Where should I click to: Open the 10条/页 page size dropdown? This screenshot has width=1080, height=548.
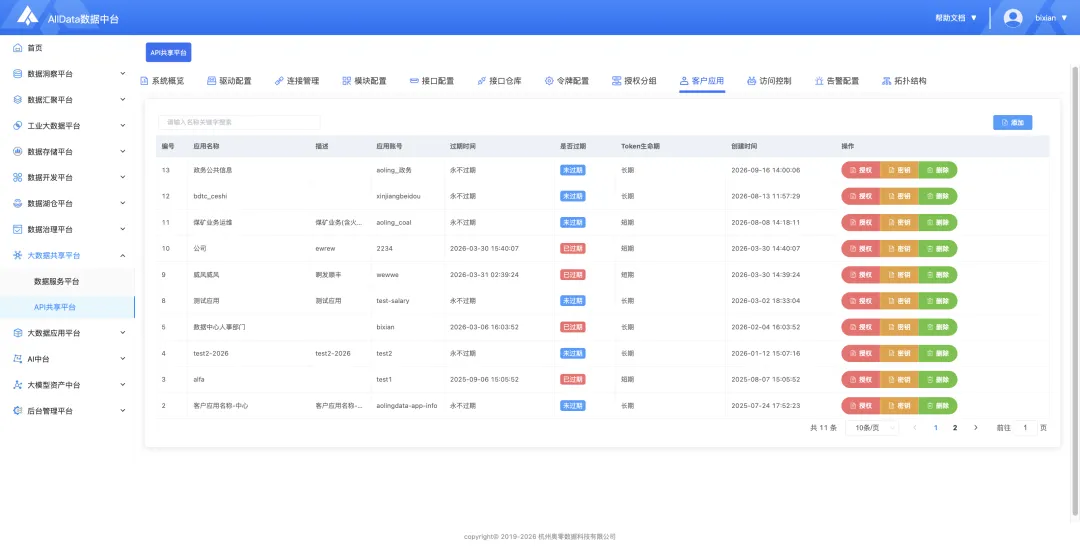(x=872, y=428)
